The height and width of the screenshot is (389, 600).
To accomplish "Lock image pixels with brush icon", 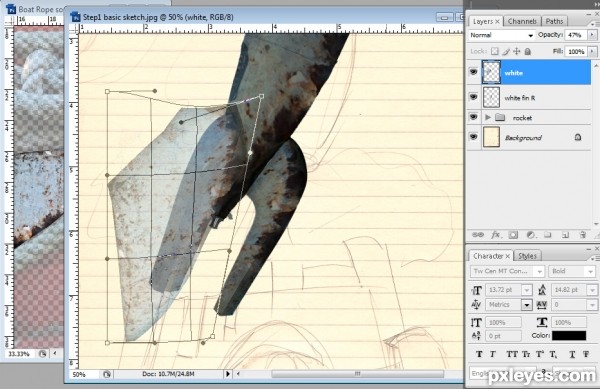I will 506,51.
